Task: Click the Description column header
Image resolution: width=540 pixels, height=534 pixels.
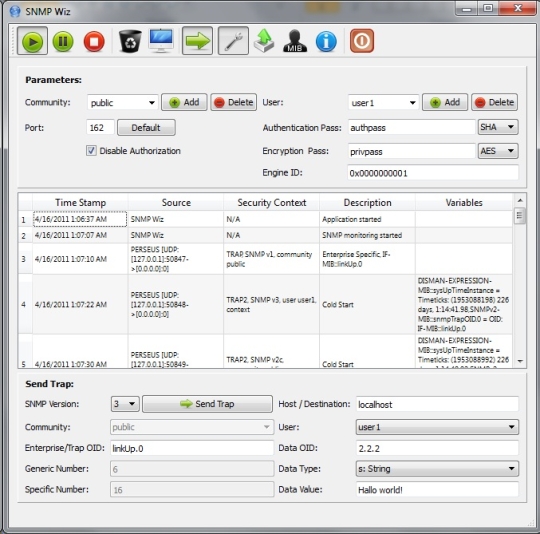Action: tap(367, 202)
